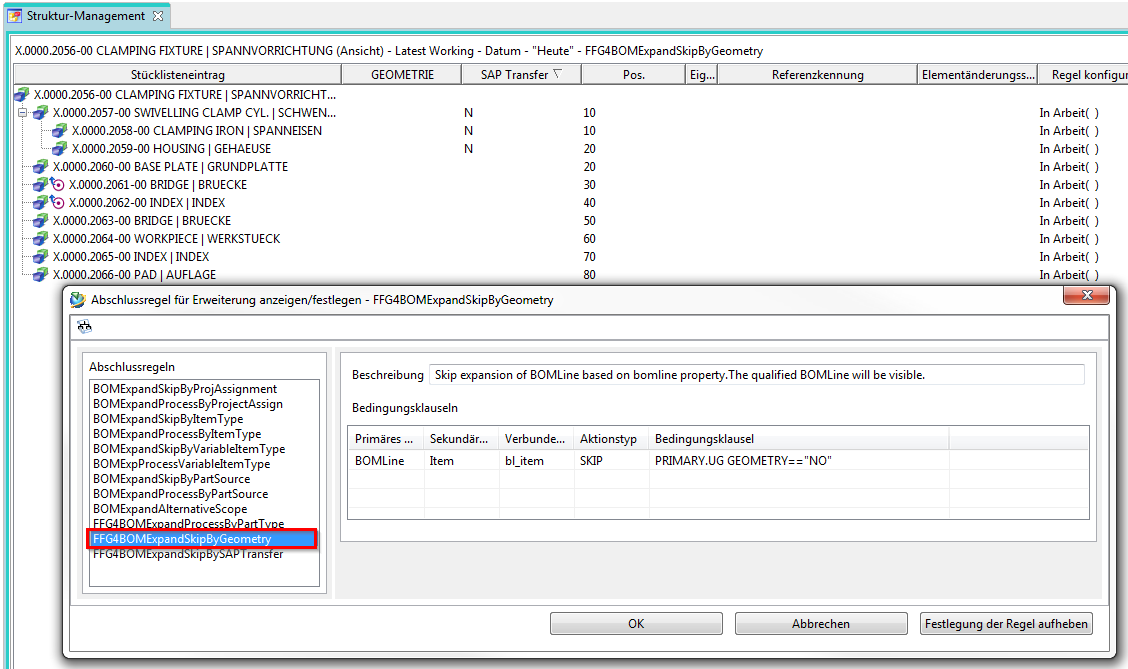Close the Struktur-Management tab
Viewport: 1128px width, 669px height.
pos(157,17)
